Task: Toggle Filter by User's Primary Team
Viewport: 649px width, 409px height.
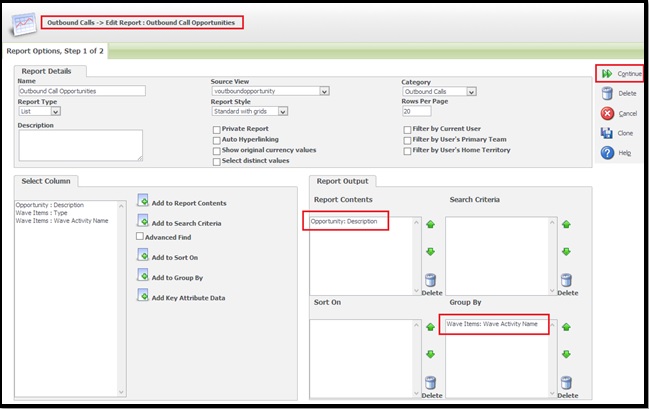Action: pos(407,140)
